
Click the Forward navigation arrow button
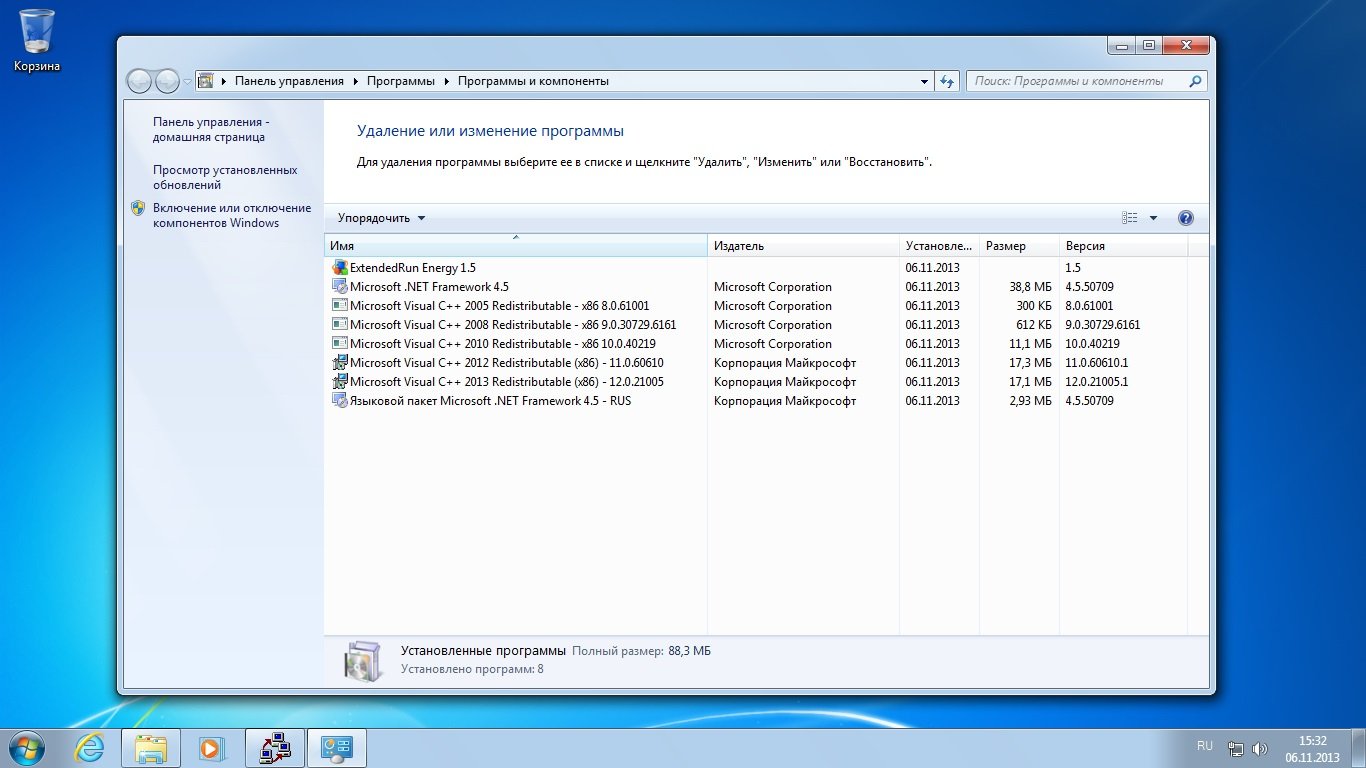pyautogui.click(x=167, y=81)
